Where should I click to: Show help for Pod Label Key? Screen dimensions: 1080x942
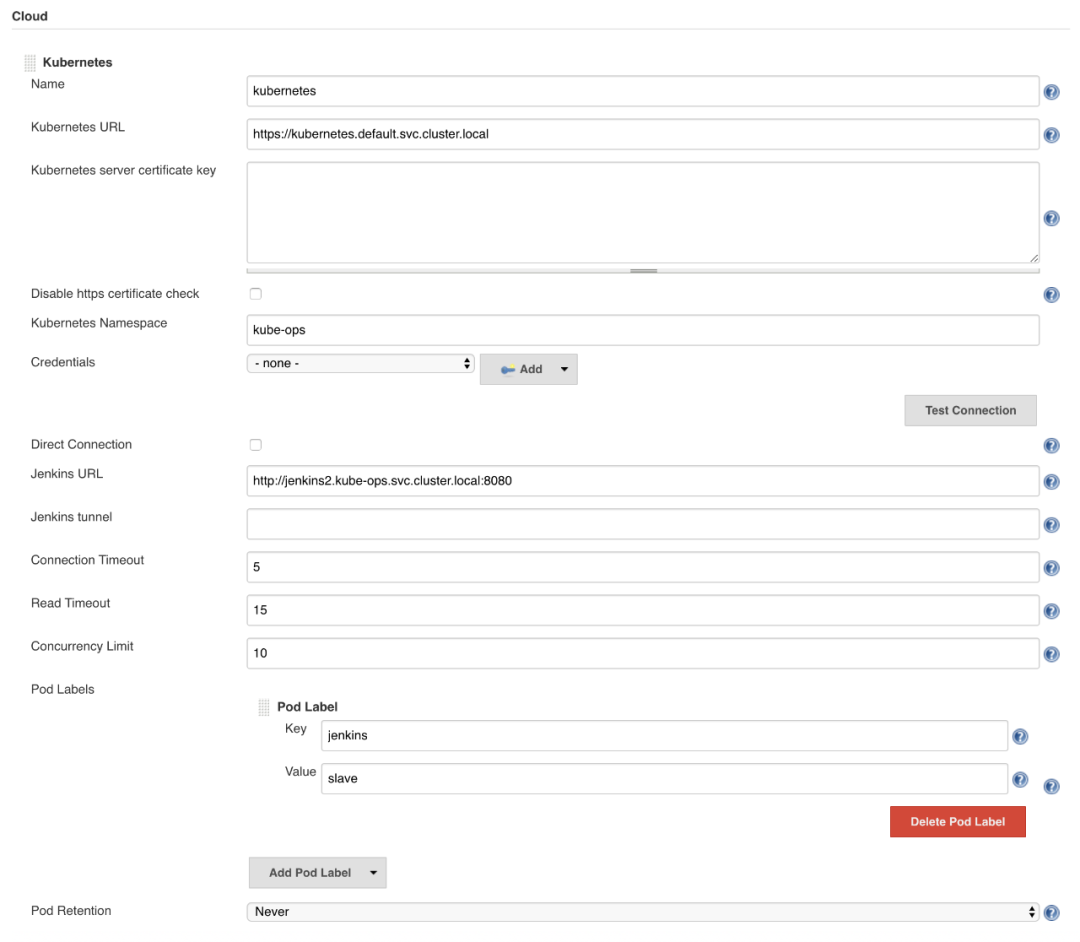[1020, 737]
